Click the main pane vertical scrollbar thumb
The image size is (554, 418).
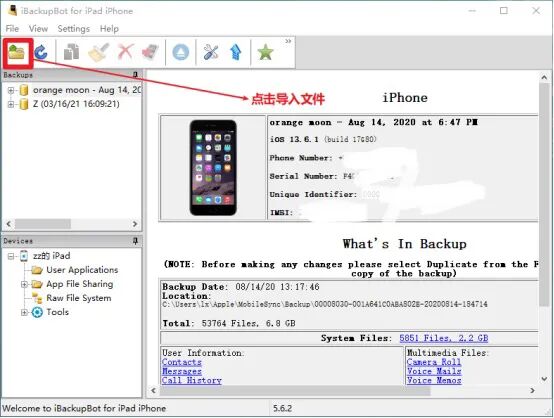click(x=544, y=195)
